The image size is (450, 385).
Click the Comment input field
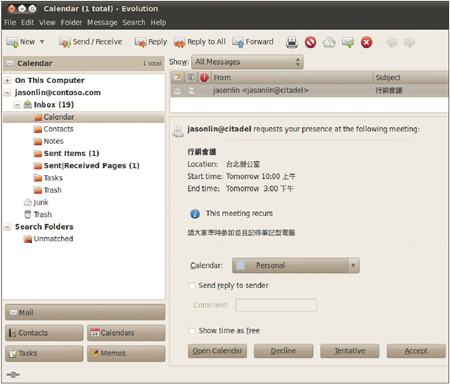click(276, 305)
